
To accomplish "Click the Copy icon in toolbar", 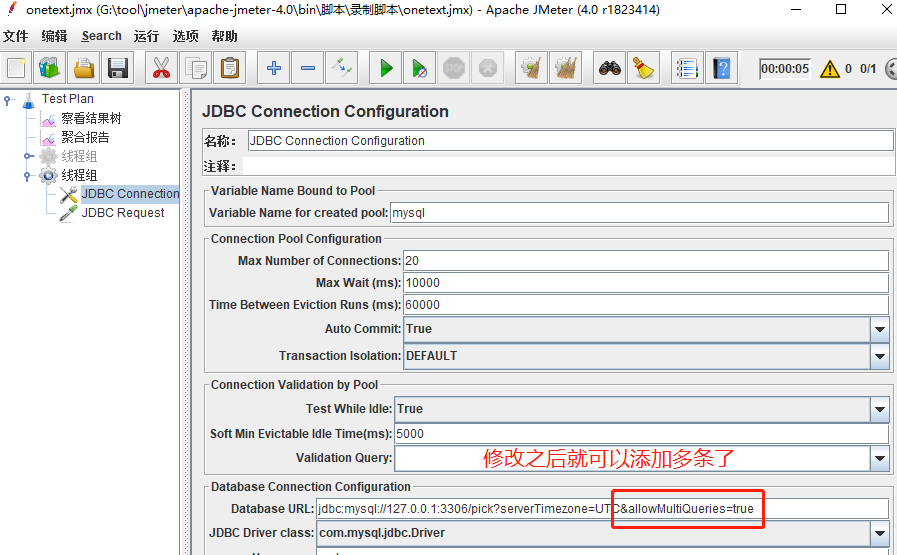I will (x=196, y=69).
